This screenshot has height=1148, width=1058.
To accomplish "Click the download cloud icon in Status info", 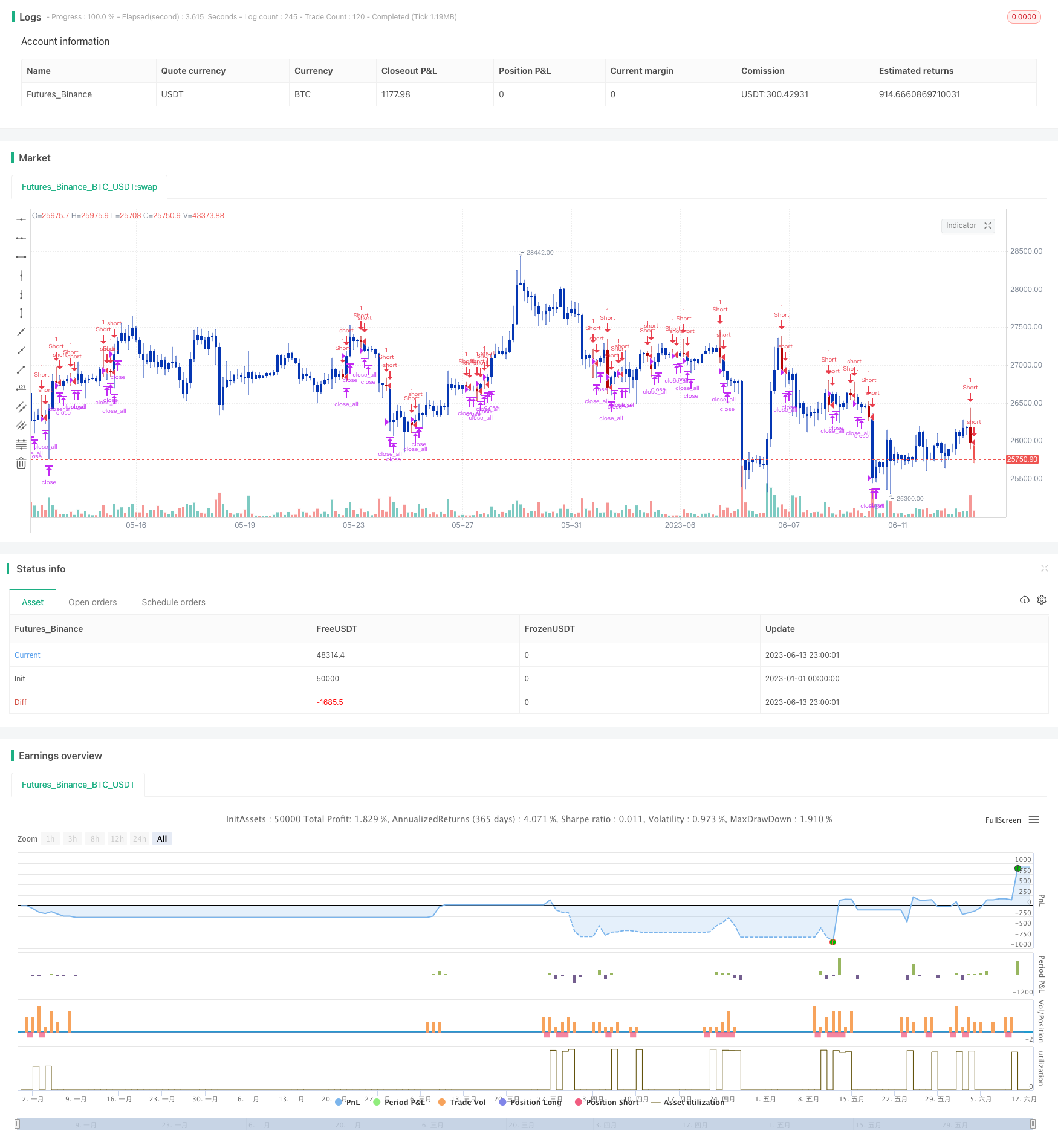I will coord(1024,600).
